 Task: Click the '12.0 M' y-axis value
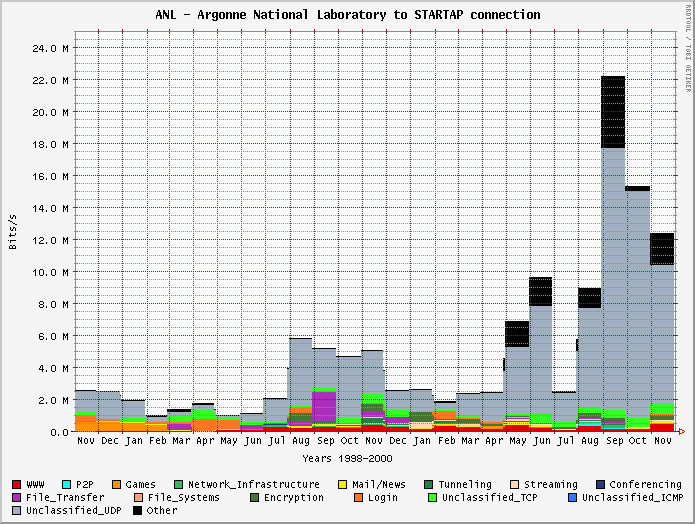coord(50,240)
